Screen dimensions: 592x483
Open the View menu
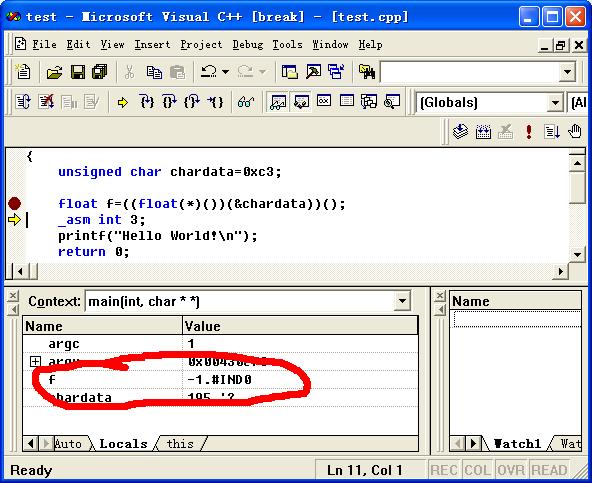click(x=112, y=45)
